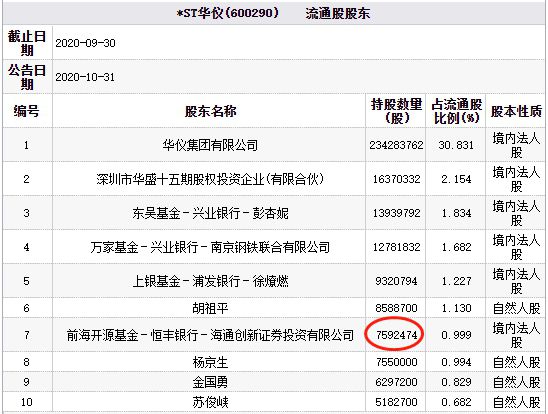Select shareholder 杨京生
The image size is (548, 414).
210,362
